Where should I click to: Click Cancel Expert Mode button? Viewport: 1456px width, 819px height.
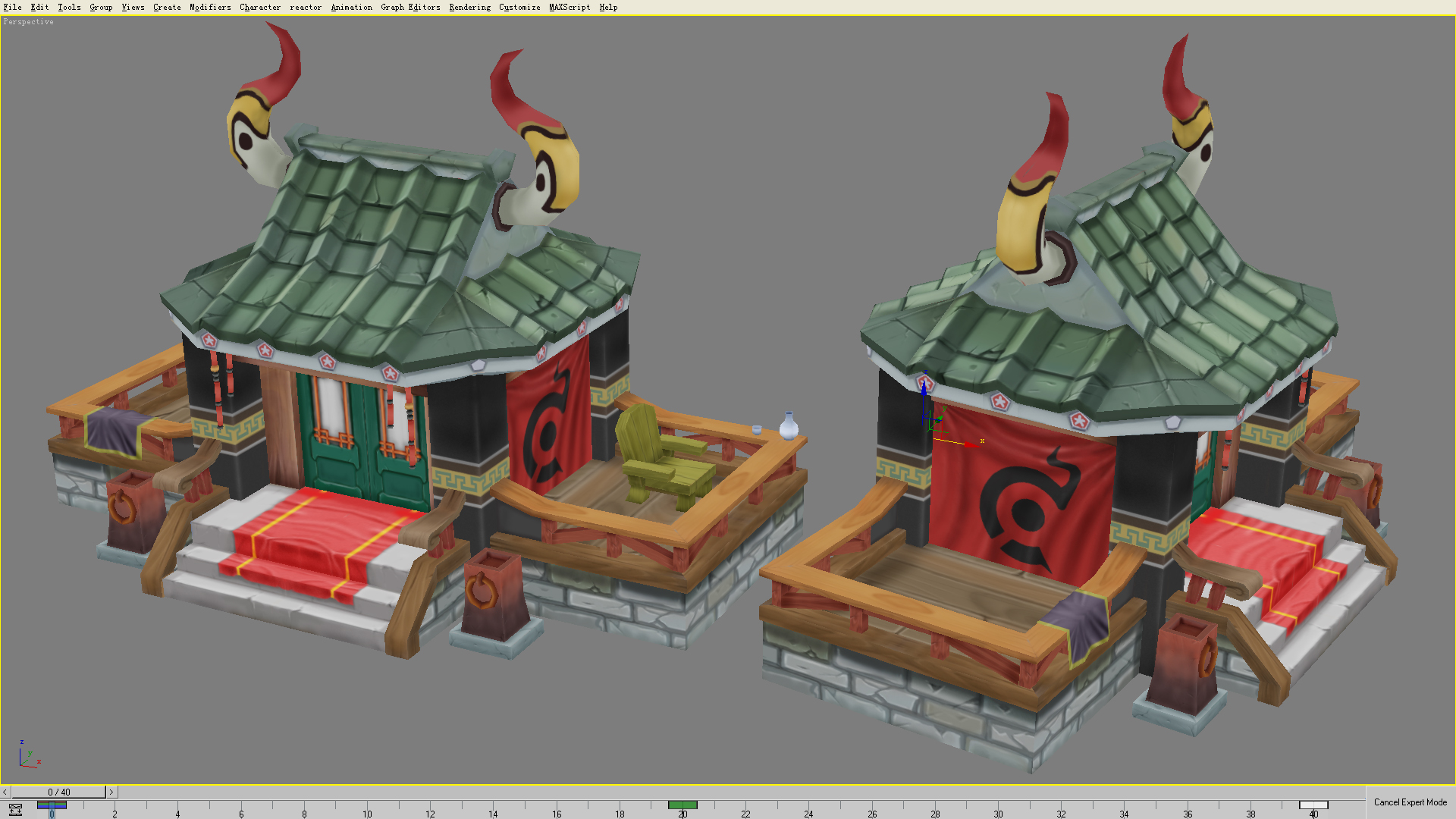(x=1410, y=802)
